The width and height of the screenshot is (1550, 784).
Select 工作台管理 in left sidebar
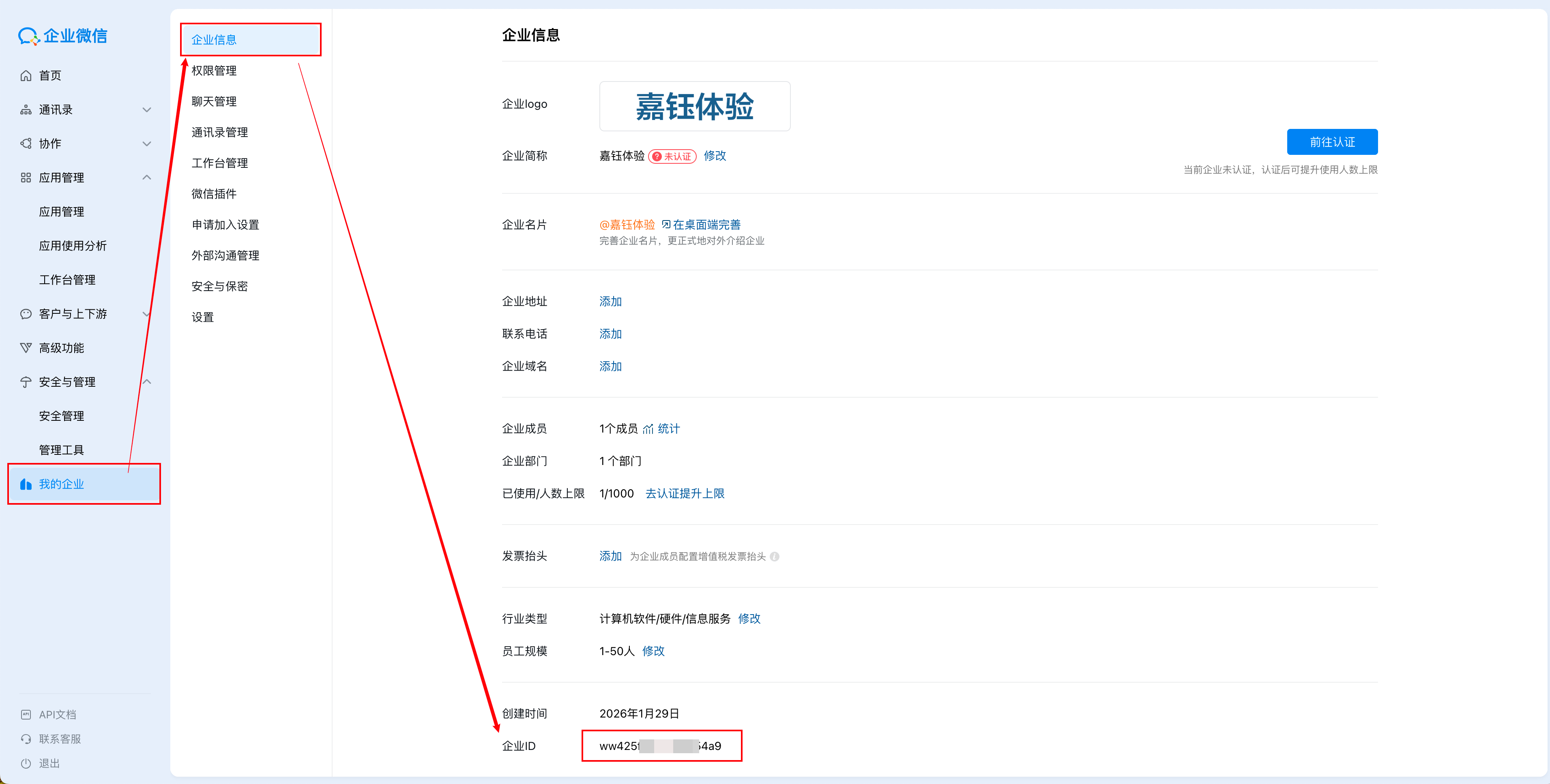67,280
